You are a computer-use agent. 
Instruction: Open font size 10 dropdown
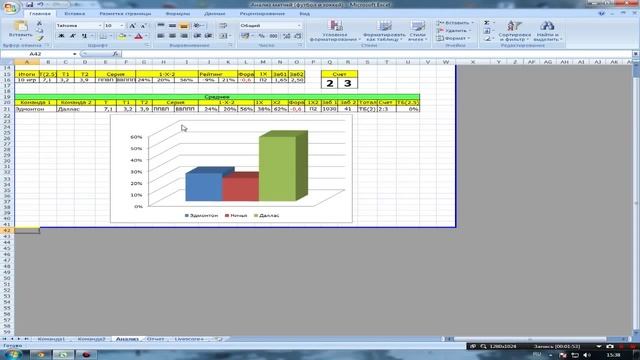click(x=122, y=26)
